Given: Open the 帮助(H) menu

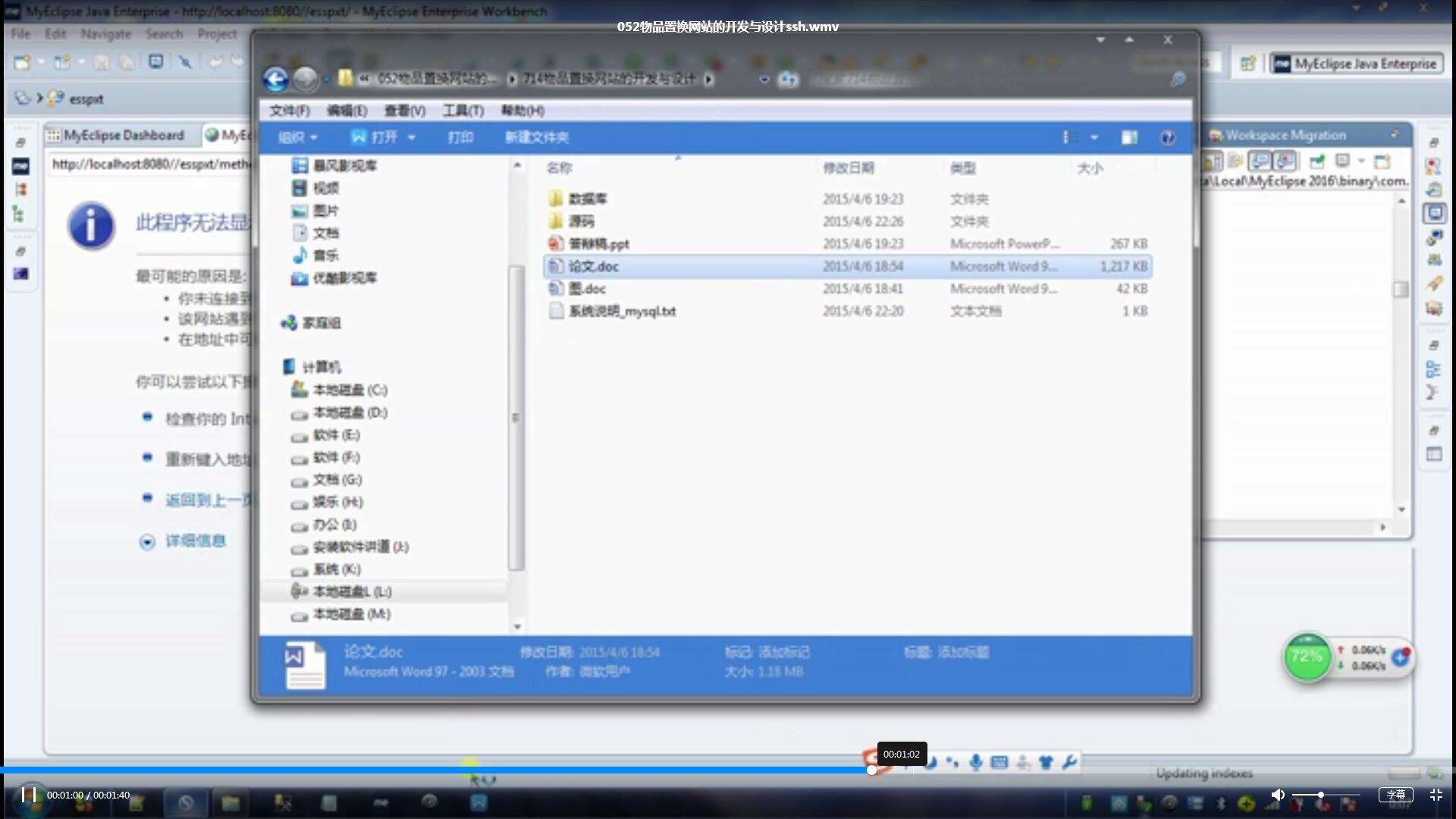Looking at the screenshot, I should [x=522, y=111].
